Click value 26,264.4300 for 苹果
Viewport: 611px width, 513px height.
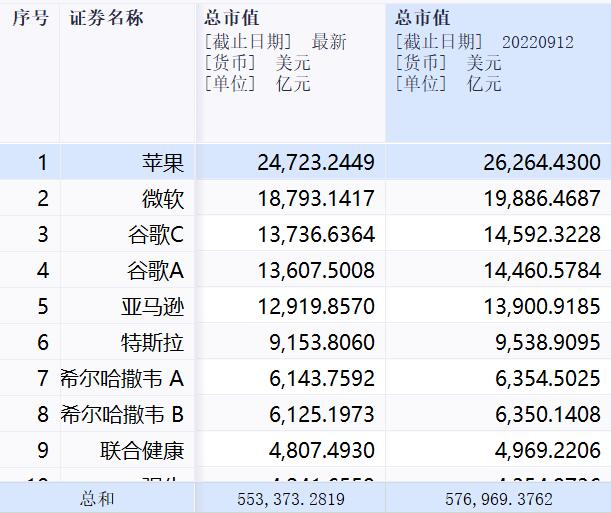point(542,162)
